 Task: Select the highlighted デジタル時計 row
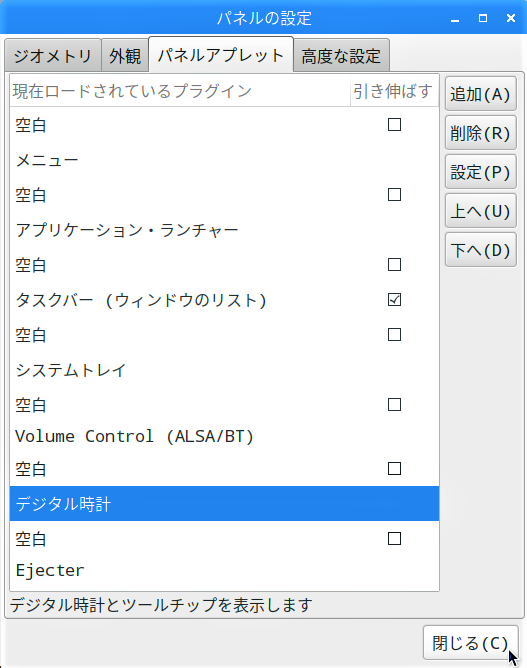pyautogui.click(x=225, y=504)
